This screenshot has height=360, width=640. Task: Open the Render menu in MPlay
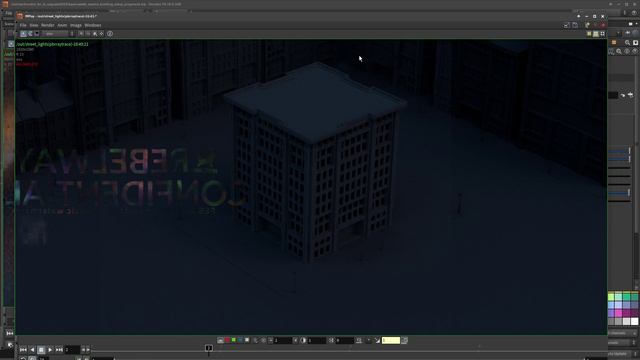47,25
